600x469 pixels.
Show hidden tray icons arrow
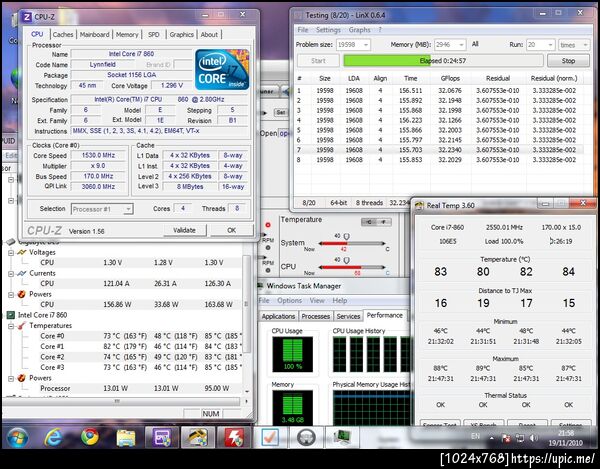[492, 438]
